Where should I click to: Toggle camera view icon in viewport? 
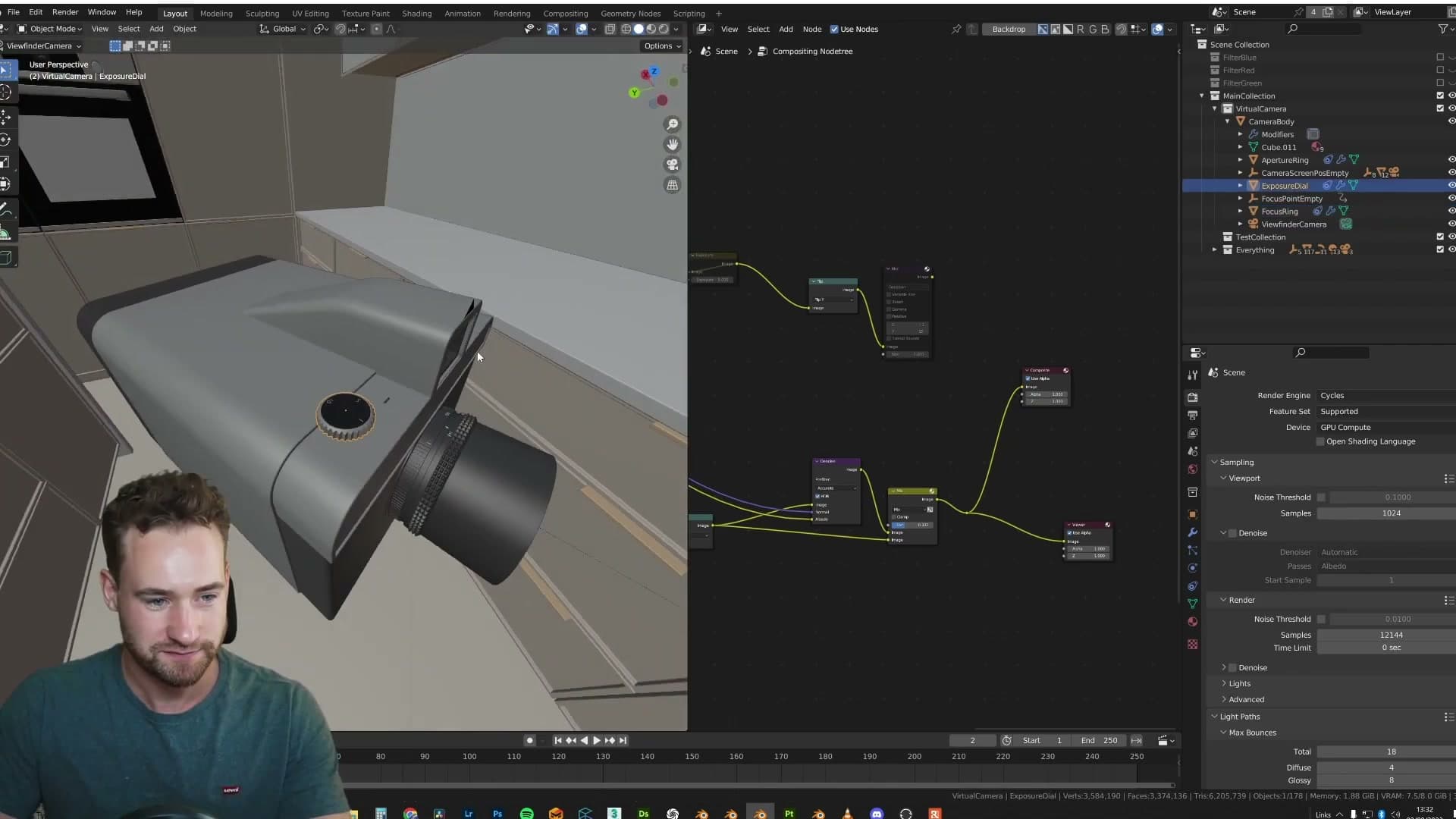point(672,165)
